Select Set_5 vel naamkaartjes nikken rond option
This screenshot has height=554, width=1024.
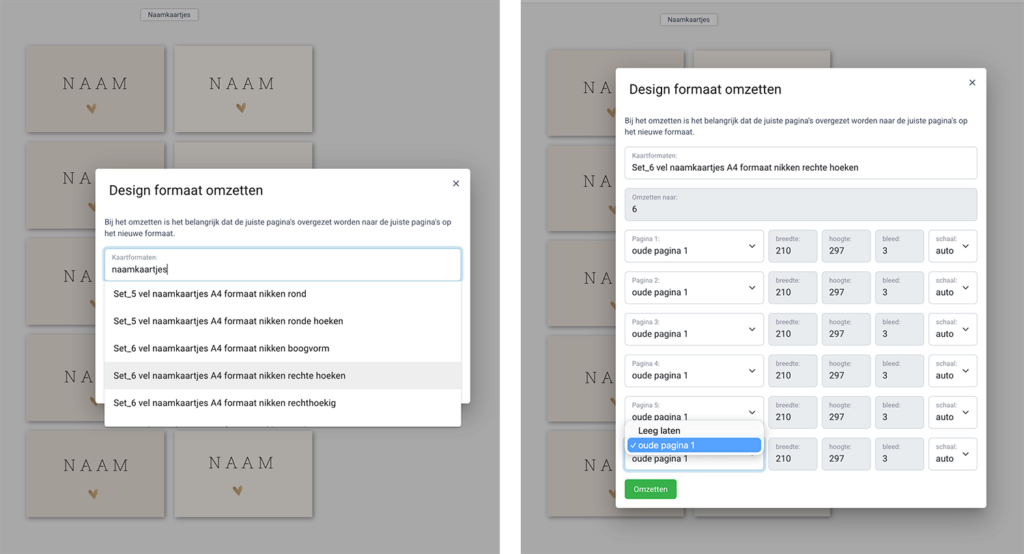[x=283, y=294]
